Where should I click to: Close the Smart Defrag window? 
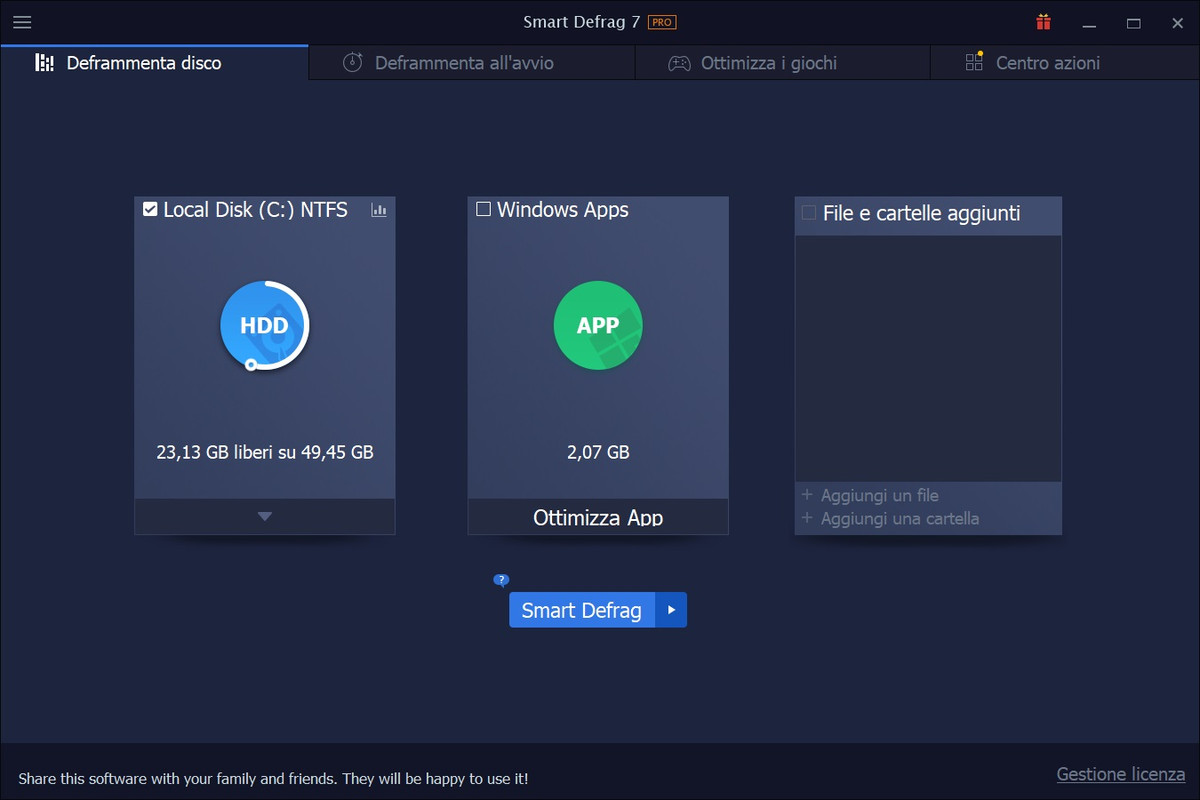coord(1177,22)
